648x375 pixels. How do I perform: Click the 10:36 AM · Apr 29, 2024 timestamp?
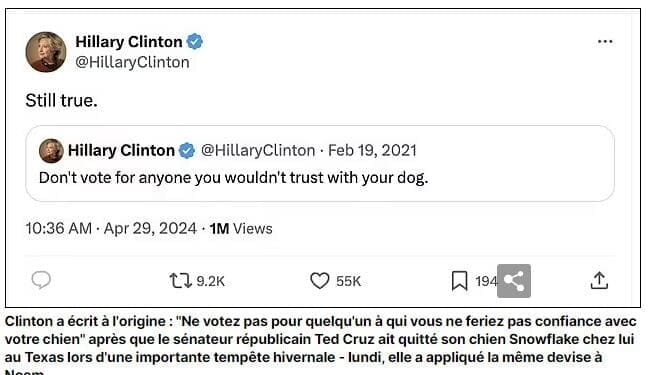(x=111, y=228)
